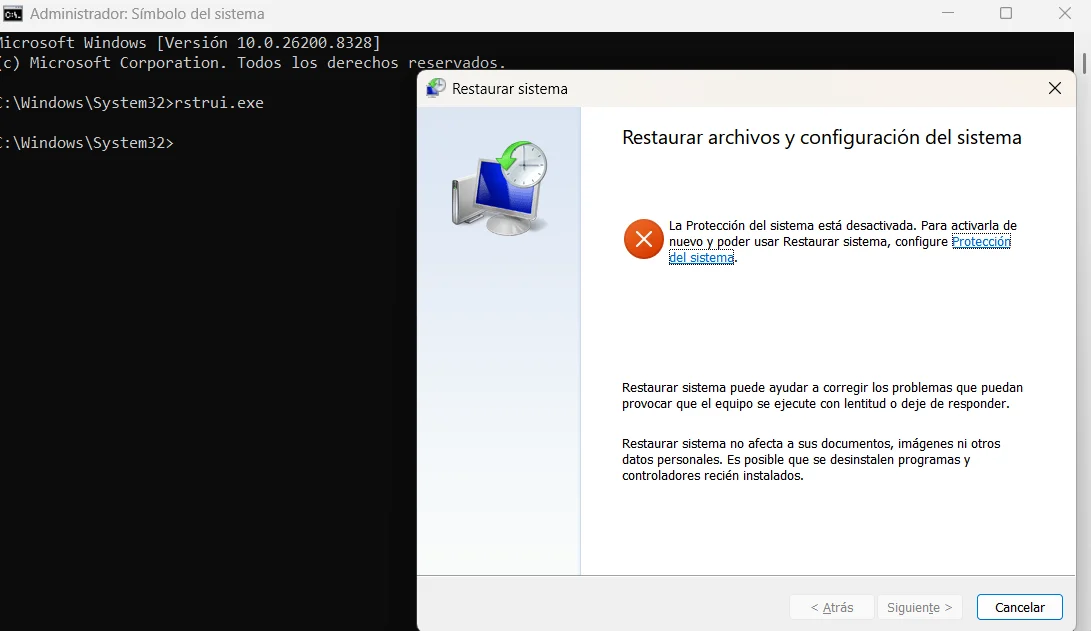Click the 'La Protección del sistema está desactivada' message
1091x631 pixels.
pyautogui.click(x=843, y=241)
